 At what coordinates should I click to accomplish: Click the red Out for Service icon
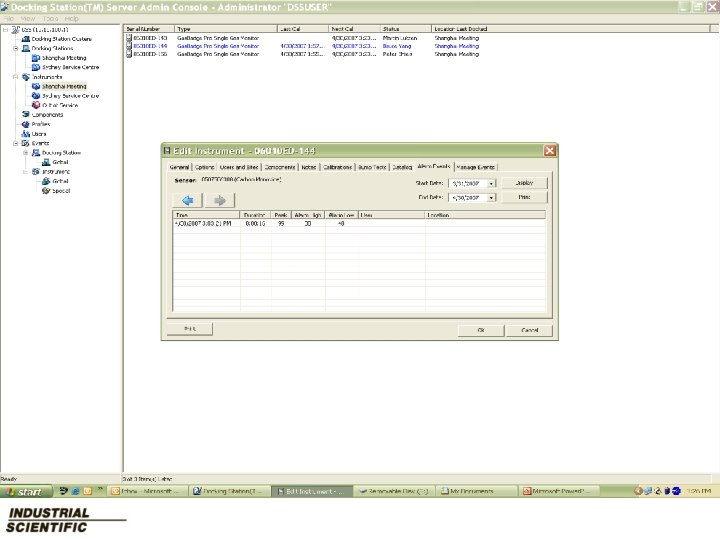(36, 105)
